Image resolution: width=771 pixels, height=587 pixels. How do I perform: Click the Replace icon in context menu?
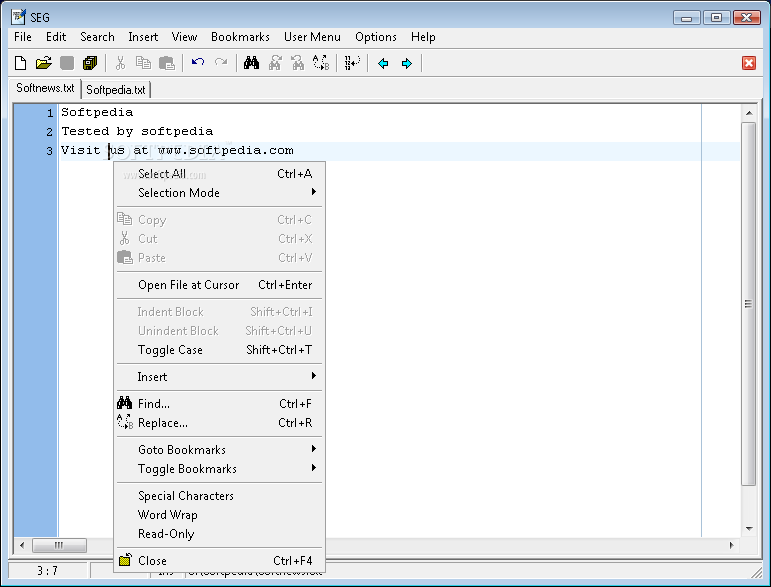[x=125, y=422]
